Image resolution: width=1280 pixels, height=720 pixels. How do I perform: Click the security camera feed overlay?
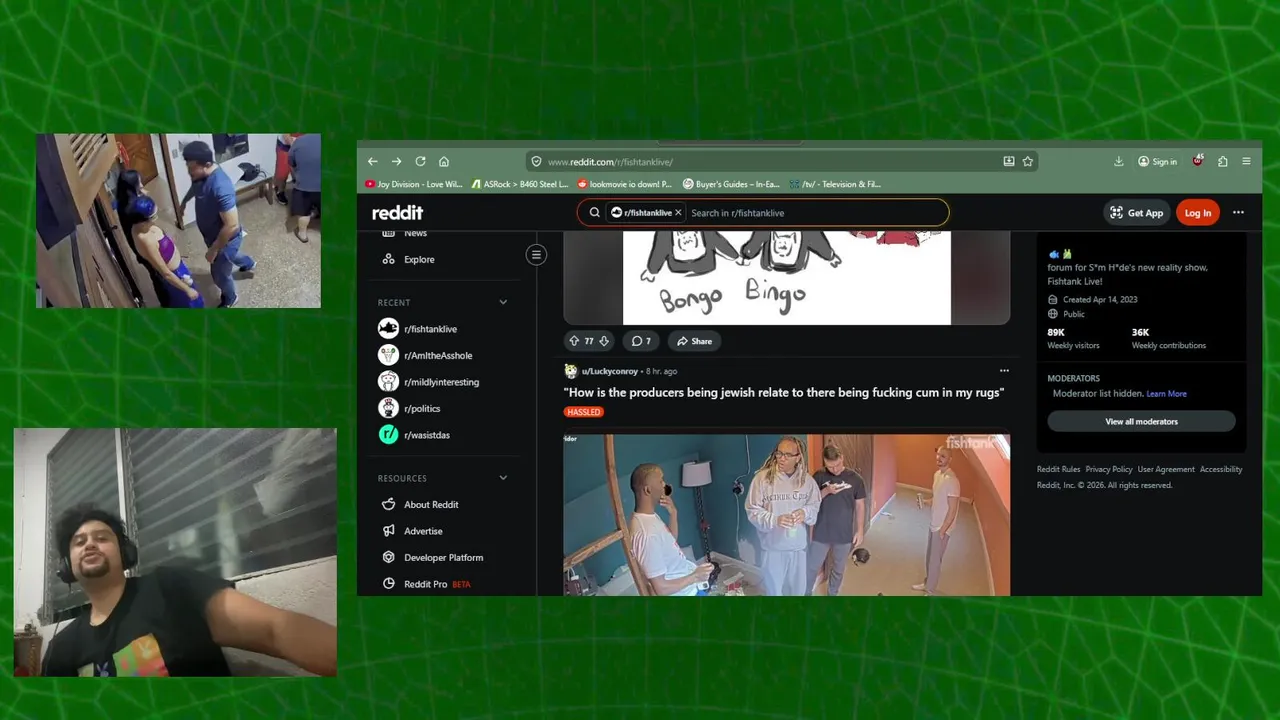(x=179, y=220)
